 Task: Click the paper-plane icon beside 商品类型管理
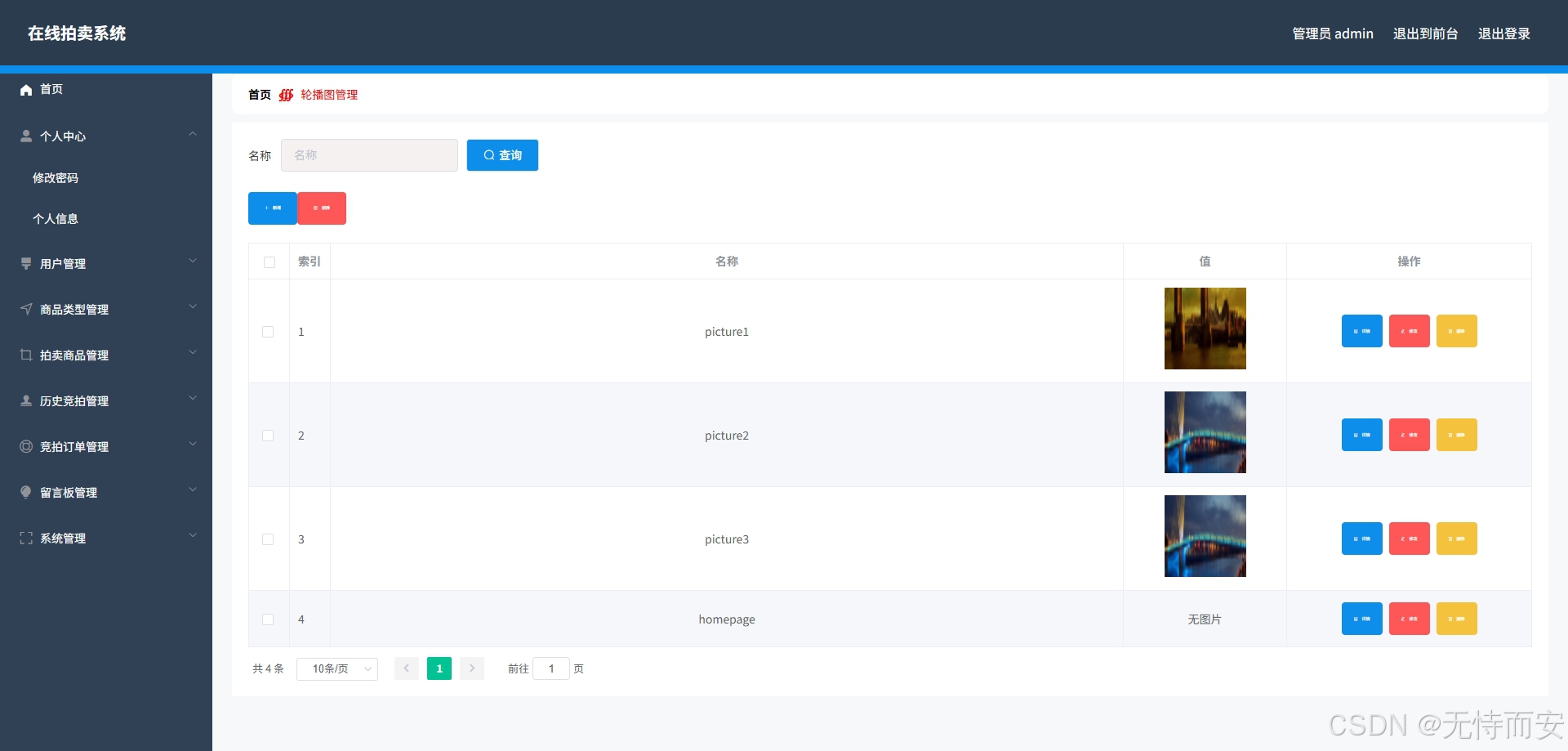coord(26,309)
